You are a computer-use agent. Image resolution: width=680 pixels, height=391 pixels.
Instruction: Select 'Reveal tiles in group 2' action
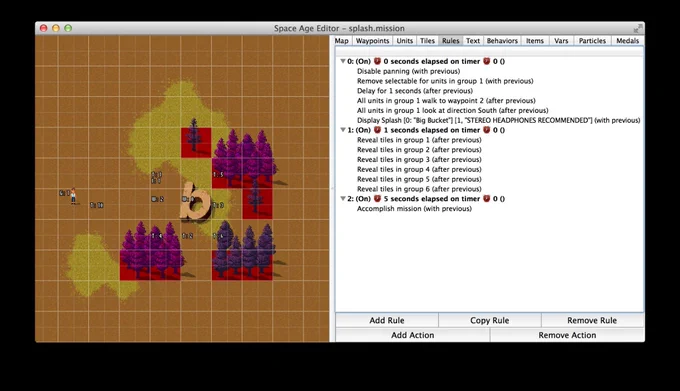point(419,150)
